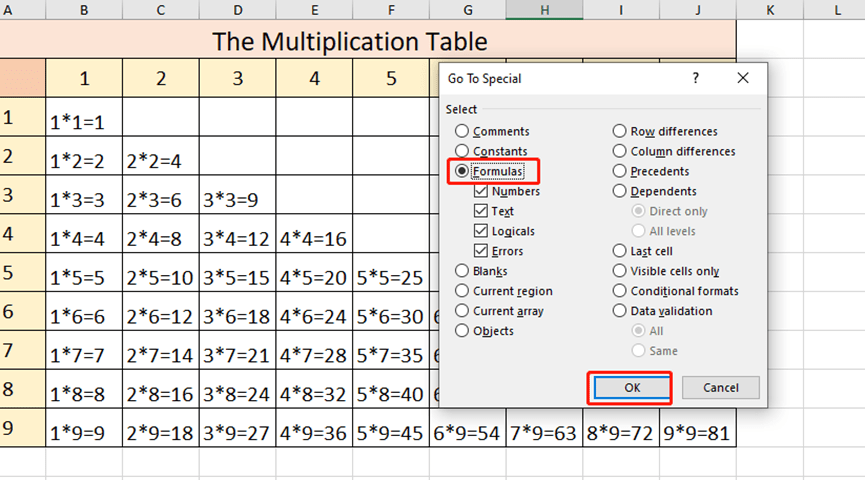Confirm with the OK button
Viewport: 865px width, 480px height.
[x=632, y=388]
